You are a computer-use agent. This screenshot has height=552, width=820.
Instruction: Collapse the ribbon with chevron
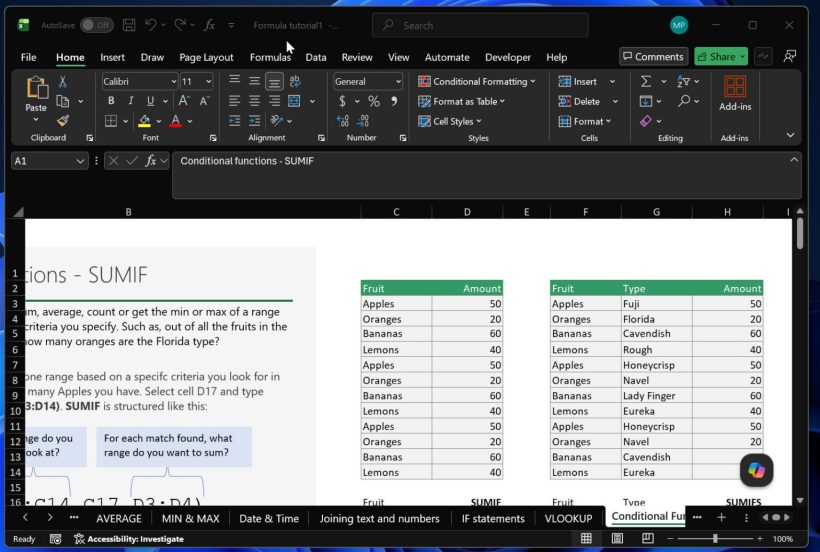point(790,135)
